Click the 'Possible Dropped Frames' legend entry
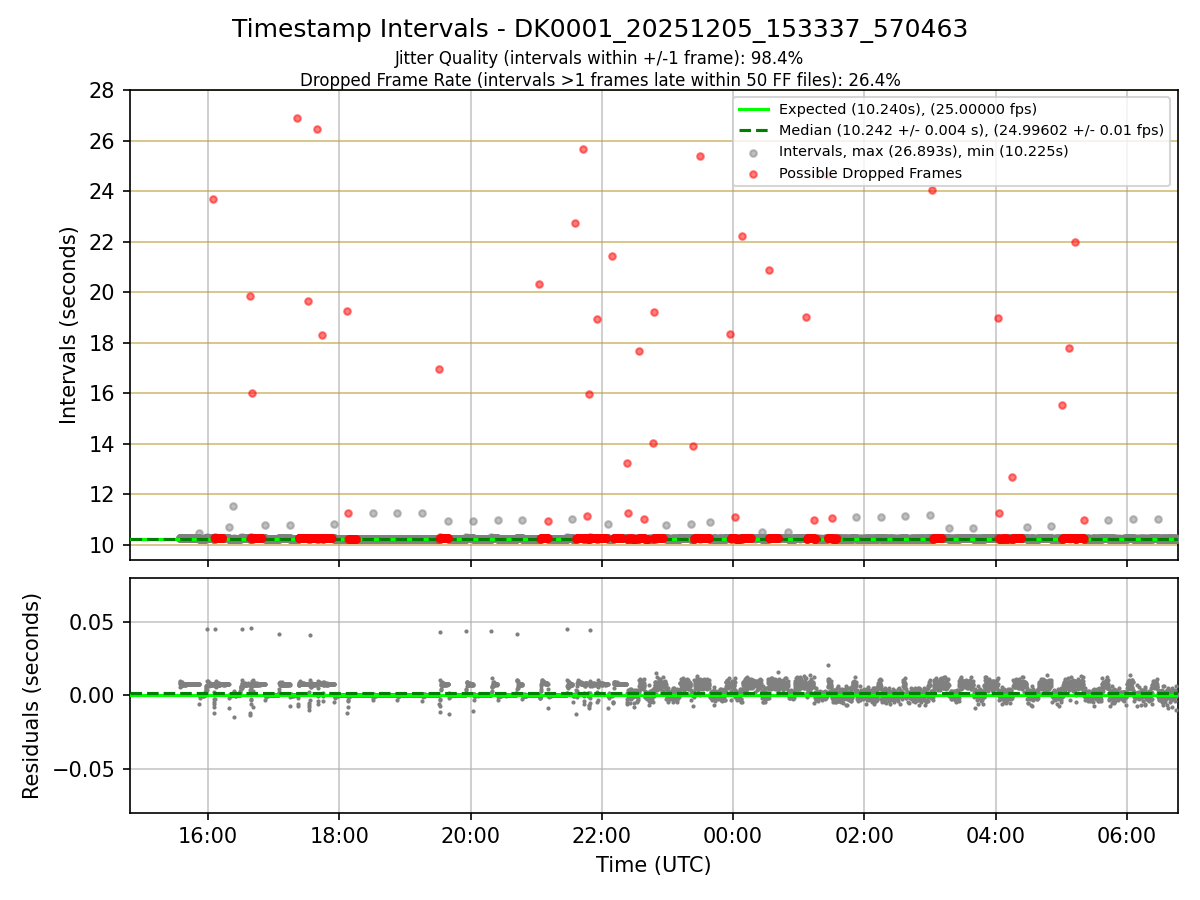The image size is (1200, 900). click(x=870, y=173)
